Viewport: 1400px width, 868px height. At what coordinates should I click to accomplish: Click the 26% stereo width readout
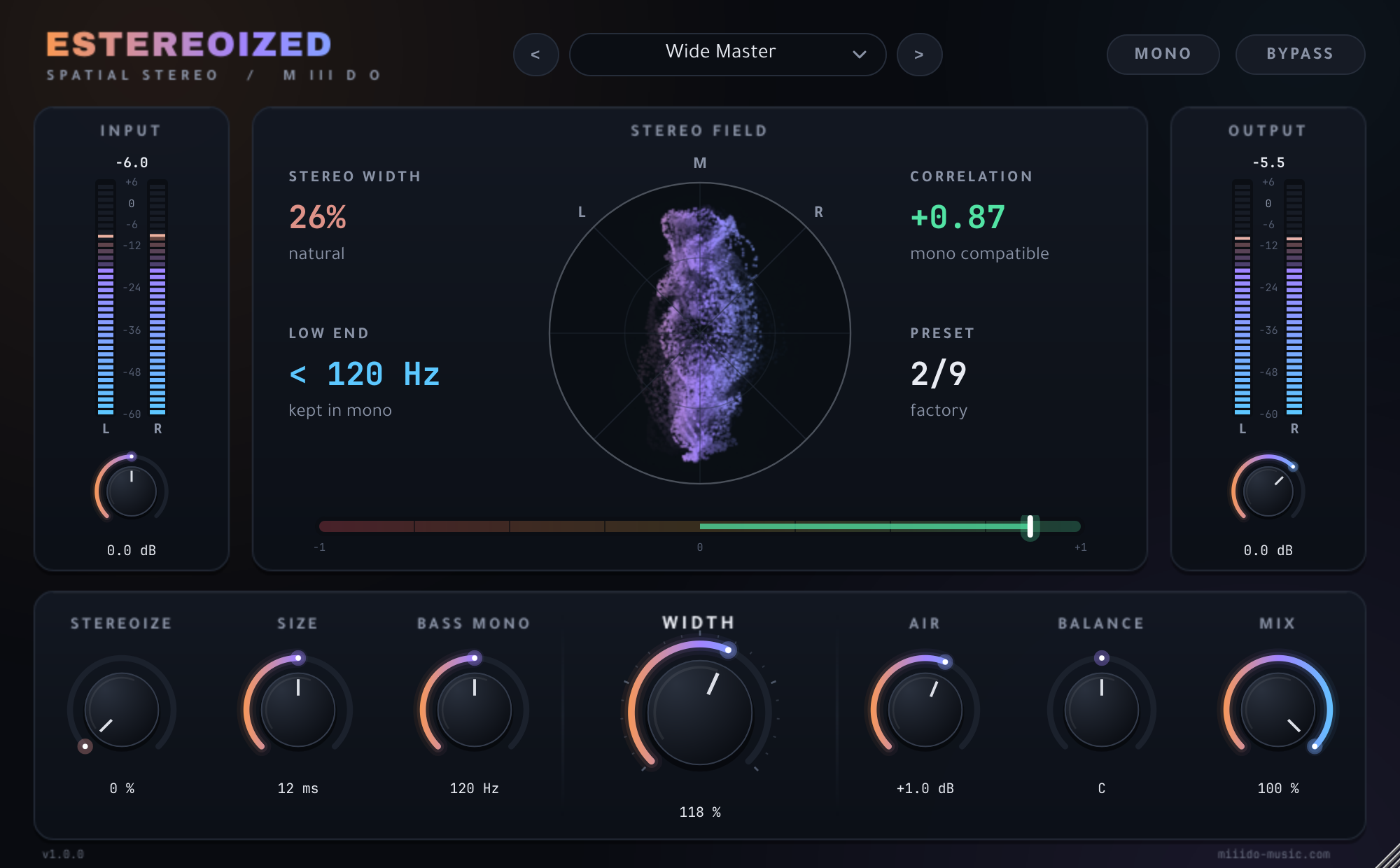318,217
